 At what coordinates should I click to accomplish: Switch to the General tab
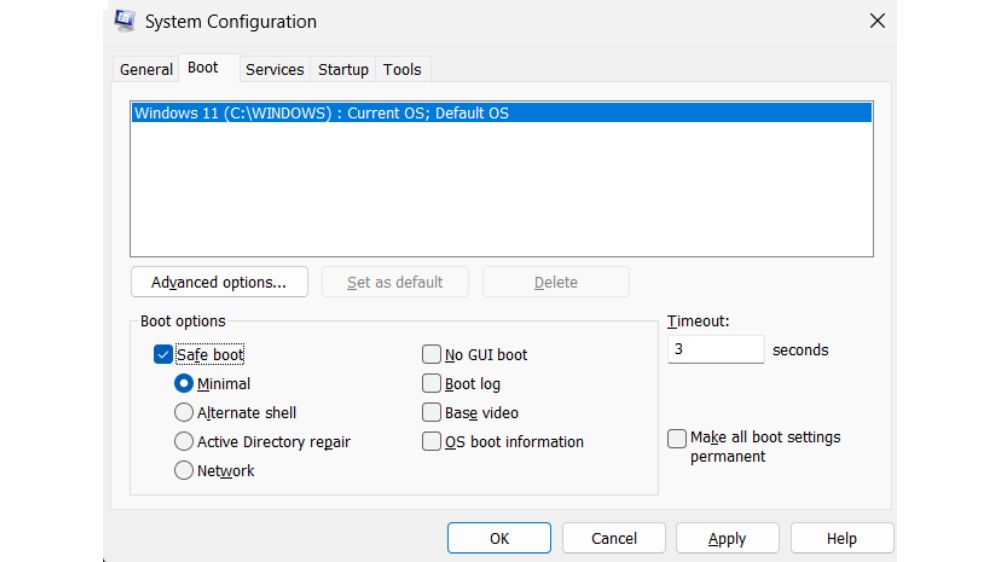coord(146,69)
